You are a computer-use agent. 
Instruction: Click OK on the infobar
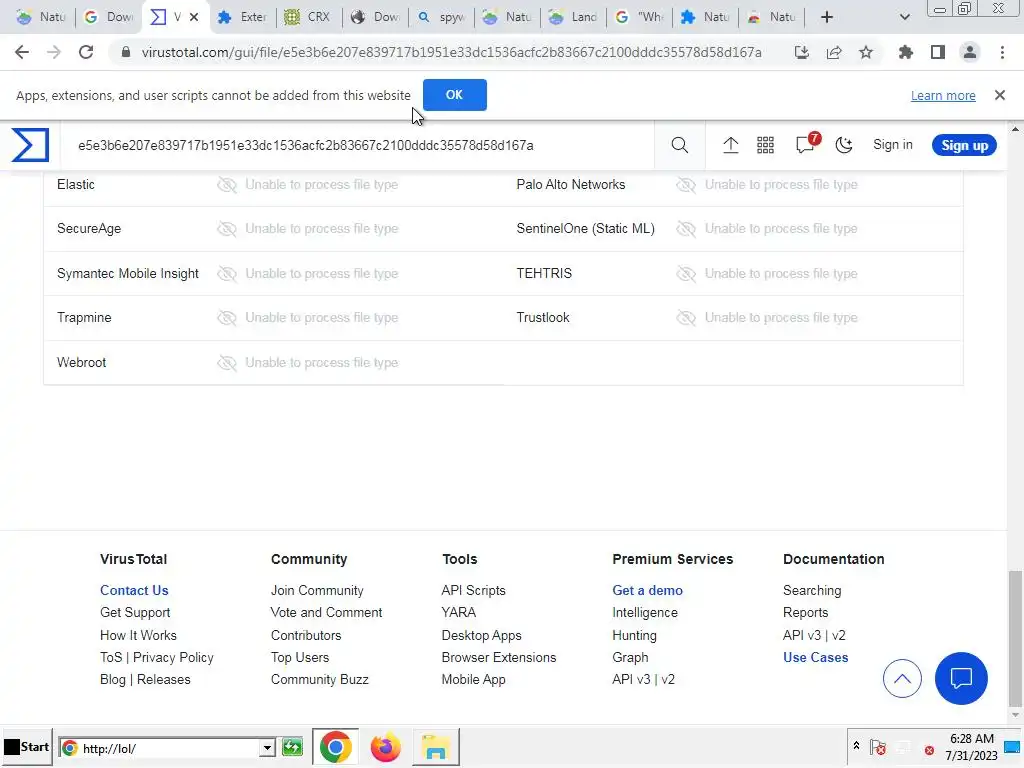[455, 95]
